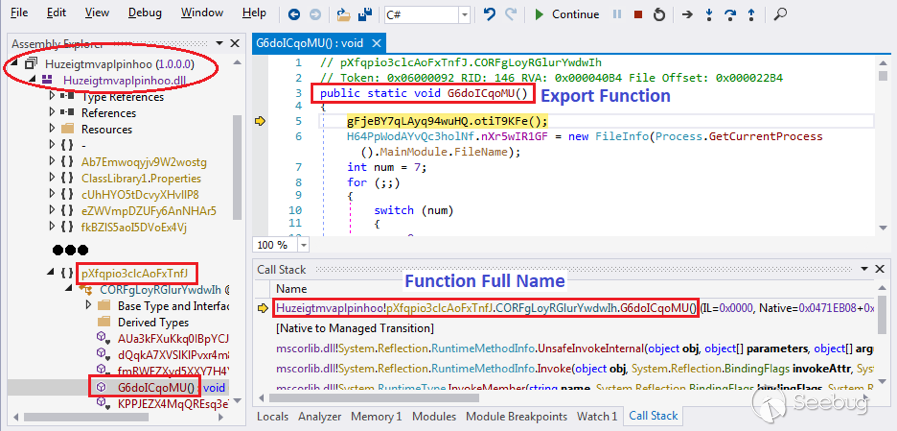Restart the debug session
This screenshot has width=897, height=431.
tap(659, 15)
